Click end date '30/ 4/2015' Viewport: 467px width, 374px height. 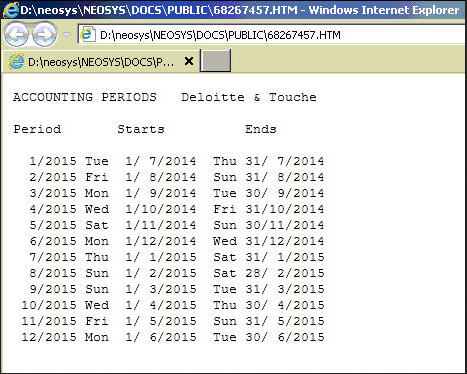(285, 305)
